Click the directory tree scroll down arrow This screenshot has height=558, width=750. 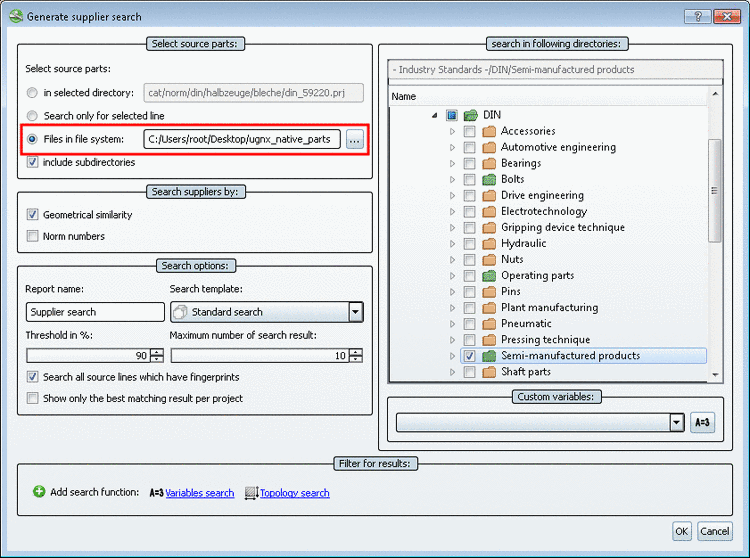715,375
